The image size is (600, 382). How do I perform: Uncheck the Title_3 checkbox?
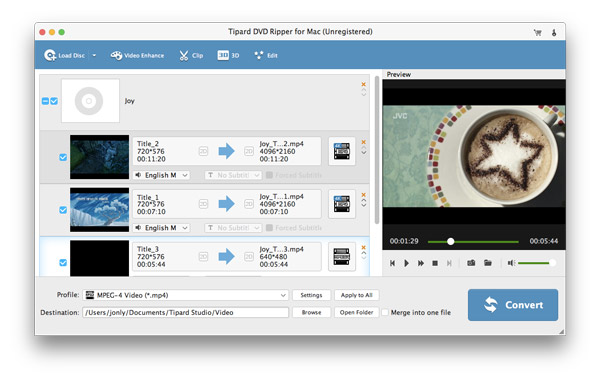(63, 263)
